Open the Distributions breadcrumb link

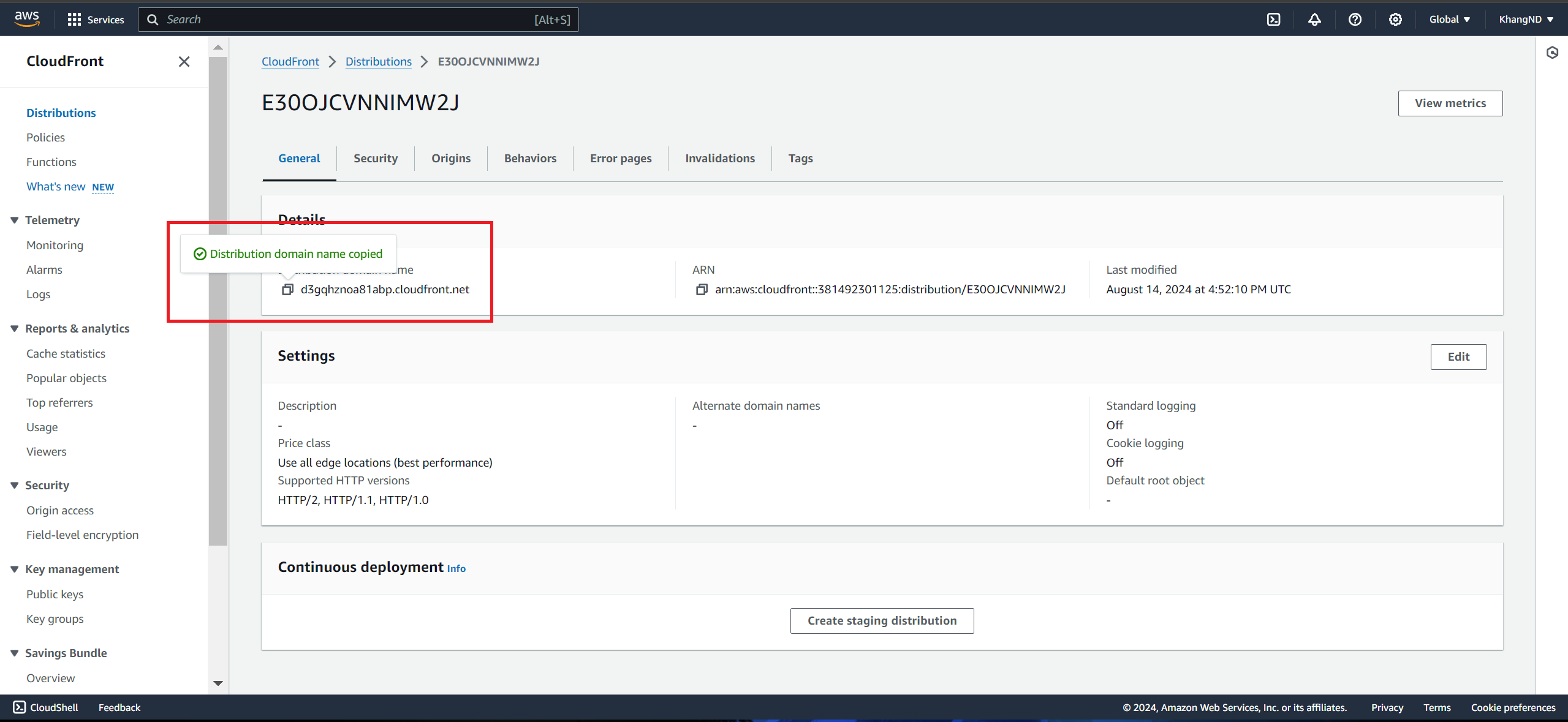(x=379, y=62)
